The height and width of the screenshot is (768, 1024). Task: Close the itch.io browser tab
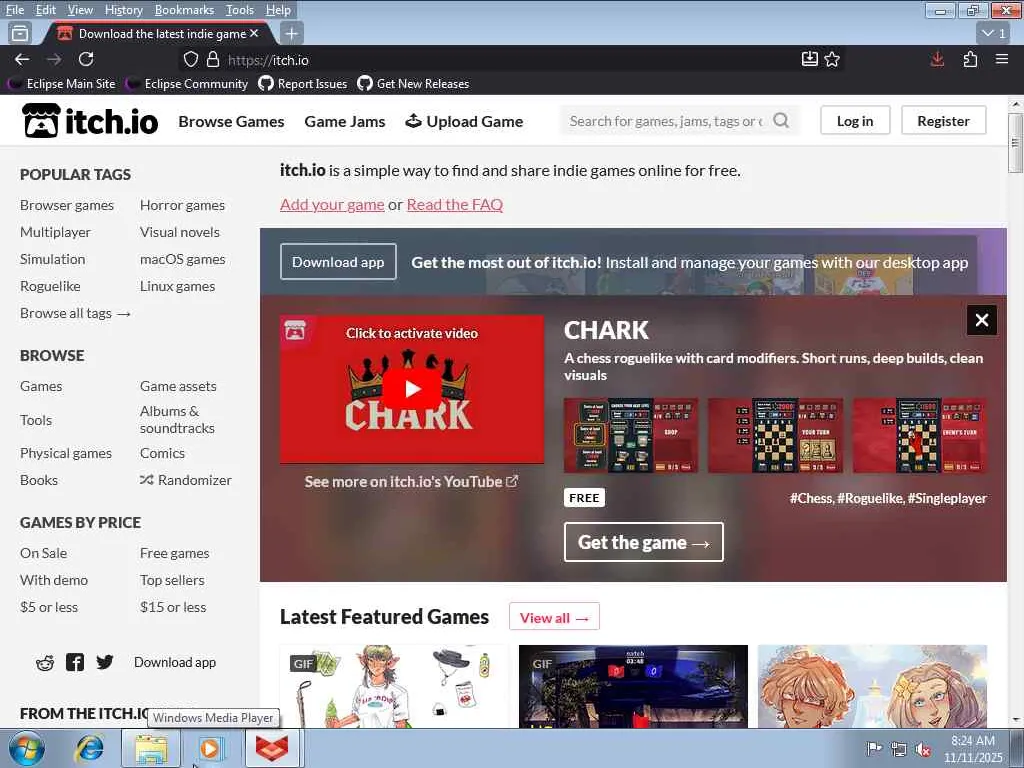coord(254,33)
